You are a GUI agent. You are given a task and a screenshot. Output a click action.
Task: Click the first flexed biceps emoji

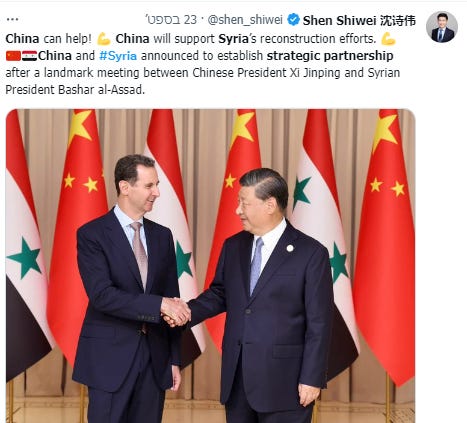tap(104, 39)
